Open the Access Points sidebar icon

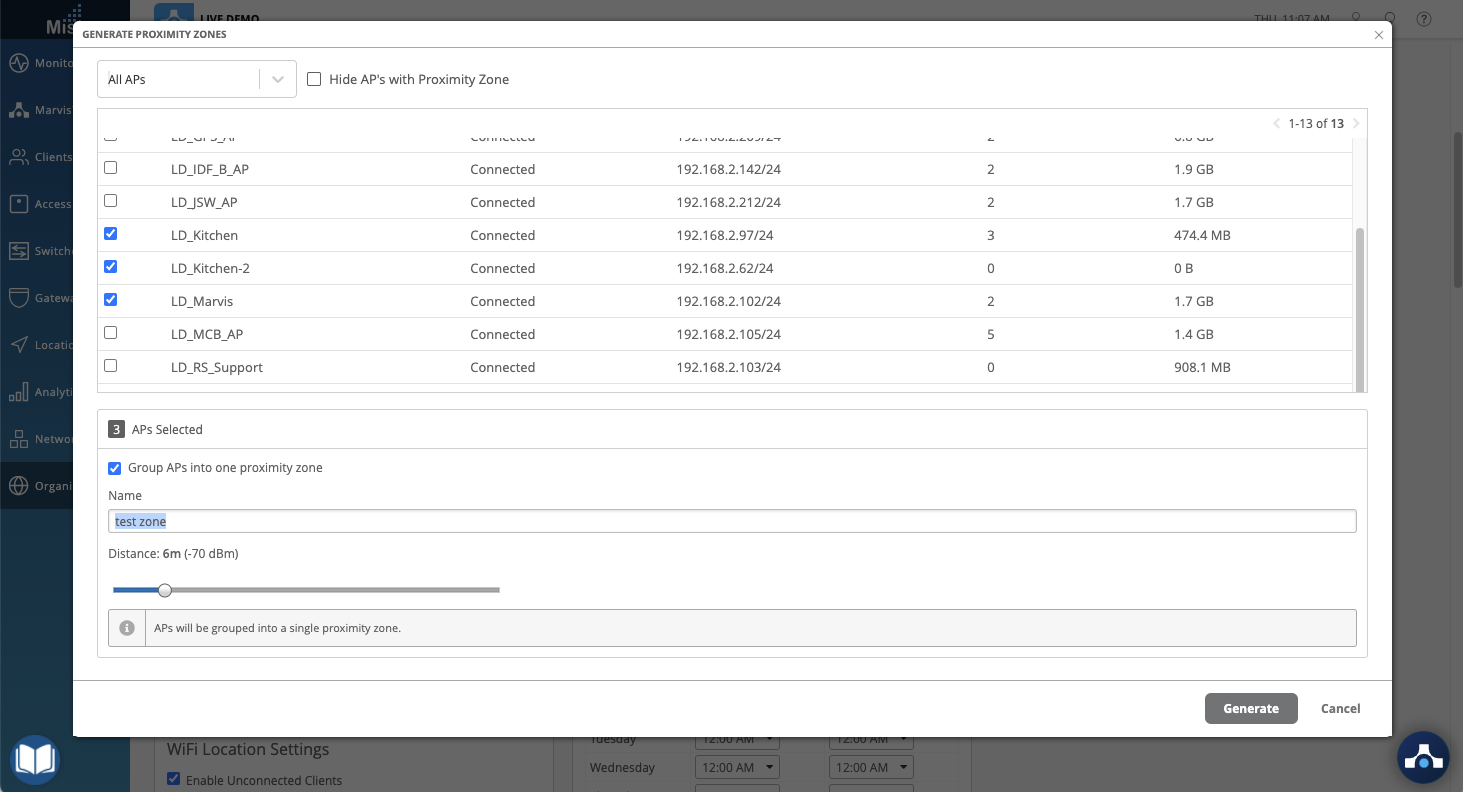pos(18,204)
